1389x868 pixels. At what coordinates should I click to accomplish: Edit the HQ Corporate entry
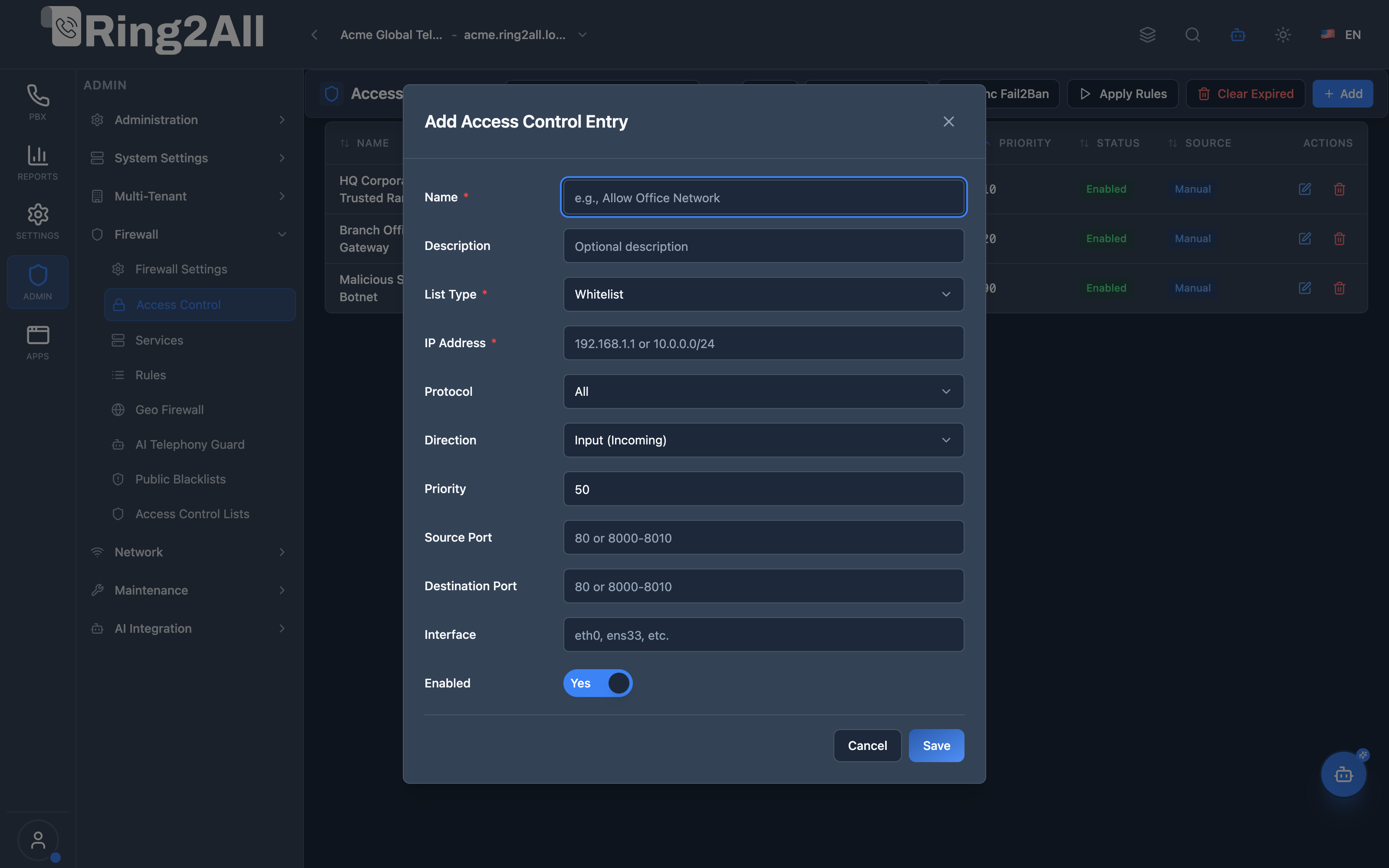pos(1305,189)
